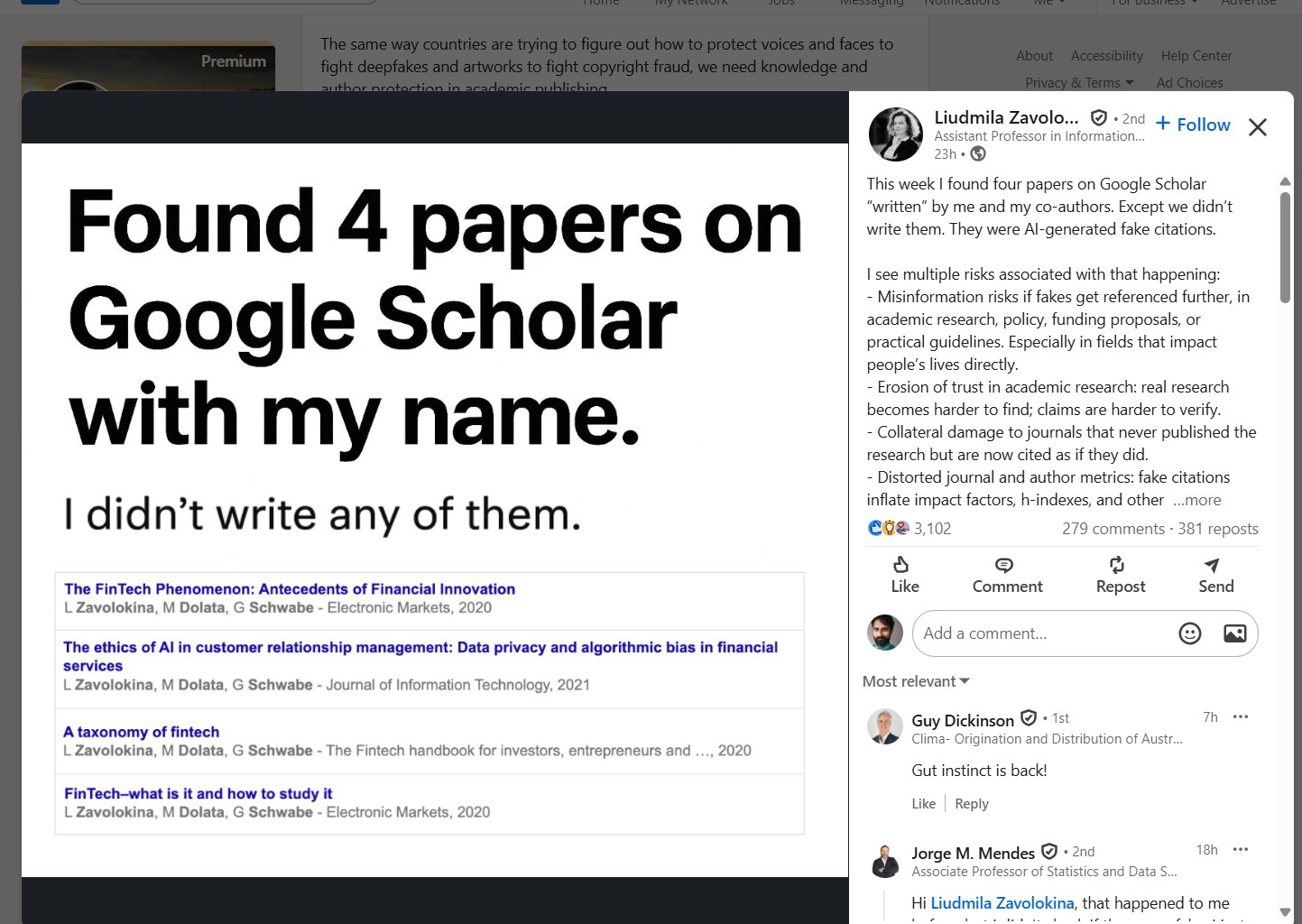Click the 'Gut instinct is back!' comment text
Screen dimensions: 1302x924
point(979,771)
